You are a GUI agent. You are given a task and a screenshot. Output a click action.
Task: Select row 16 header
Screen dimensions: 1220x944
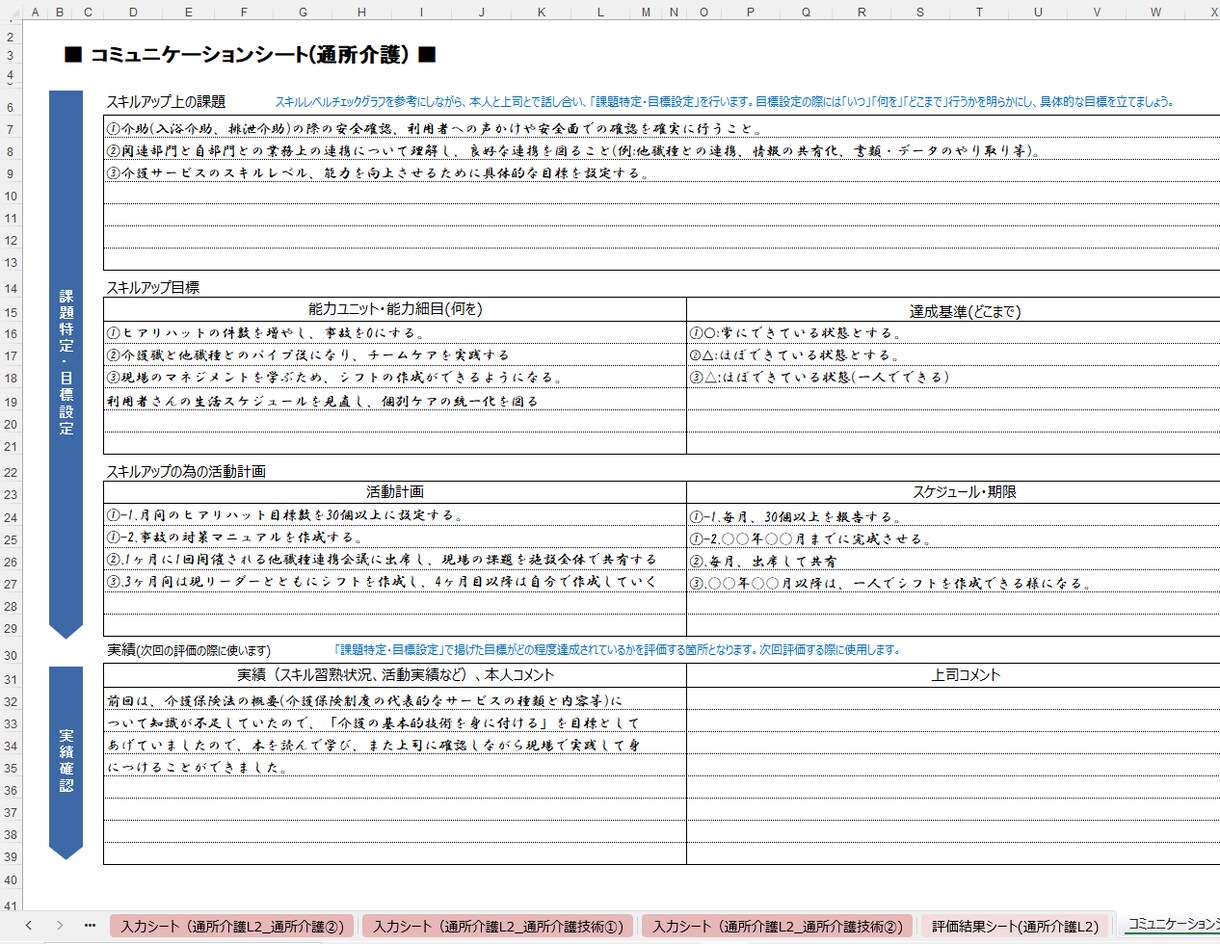tap(10, 334)
